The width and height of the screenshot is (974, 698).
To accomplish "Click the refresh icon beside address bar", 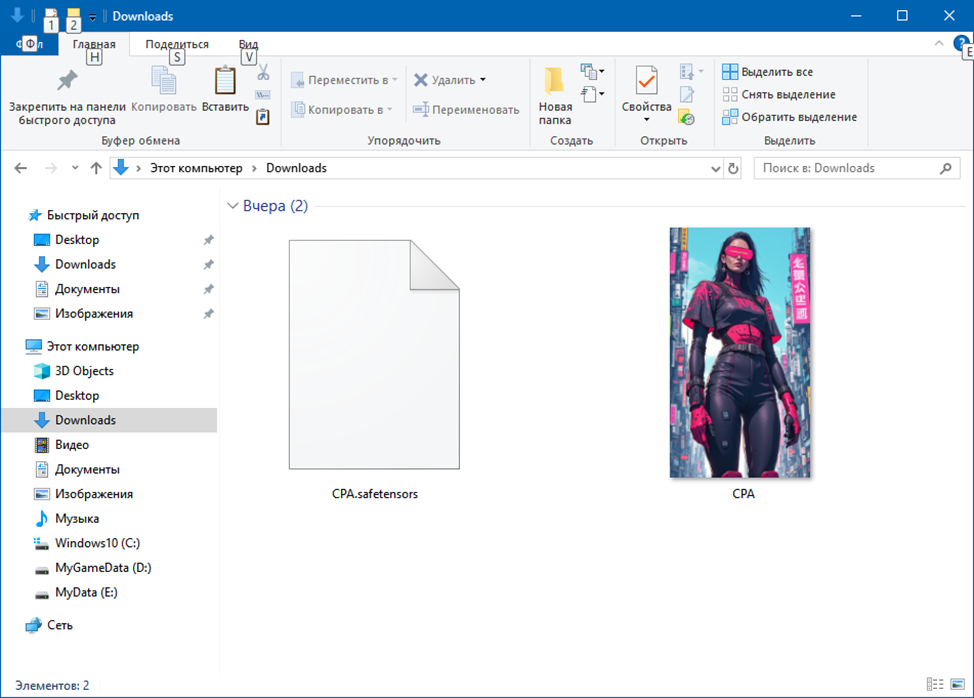I will 733,168.
